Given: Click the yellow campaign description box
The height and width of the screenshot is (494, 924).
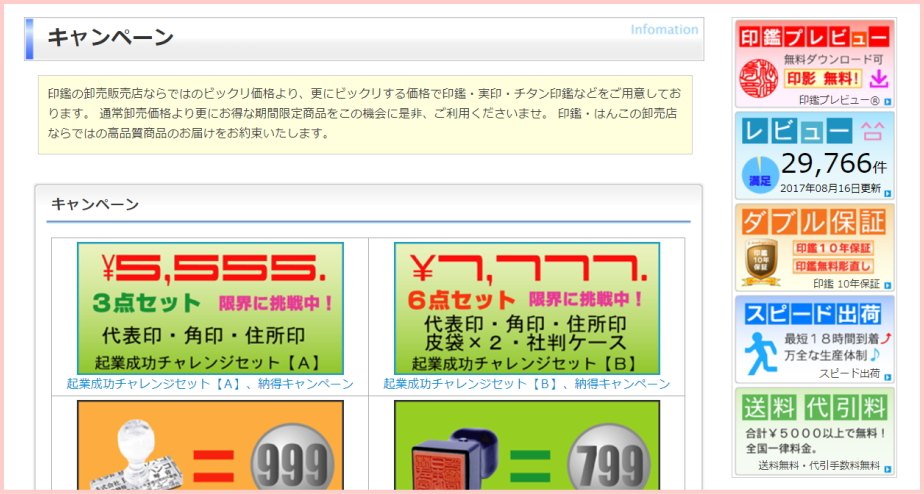Looking at the screenshot, I should pyautogui.click(x=365, y=114).
